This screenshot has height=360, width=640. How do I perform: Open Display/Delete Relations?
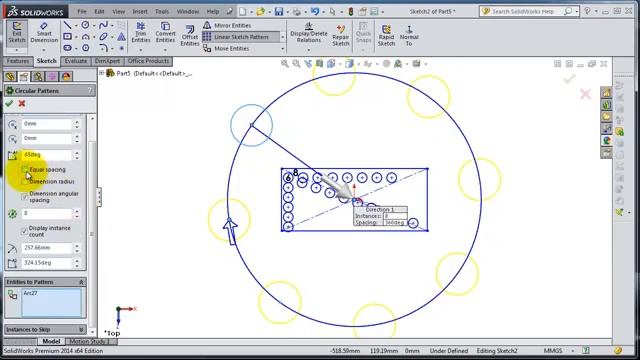tap(309, 33)
